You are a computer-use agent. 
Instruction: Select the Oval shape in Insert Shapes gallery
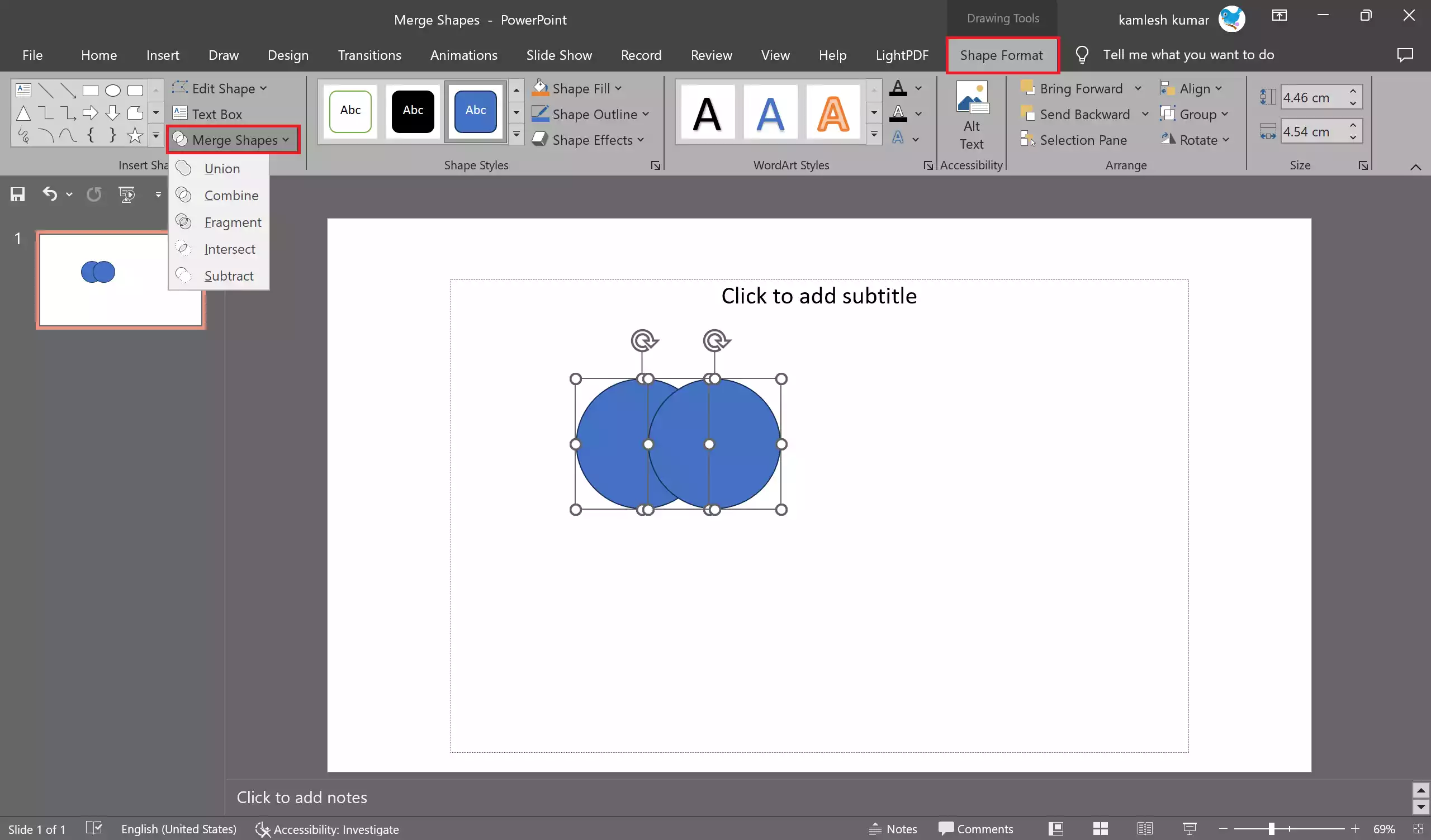112,89
